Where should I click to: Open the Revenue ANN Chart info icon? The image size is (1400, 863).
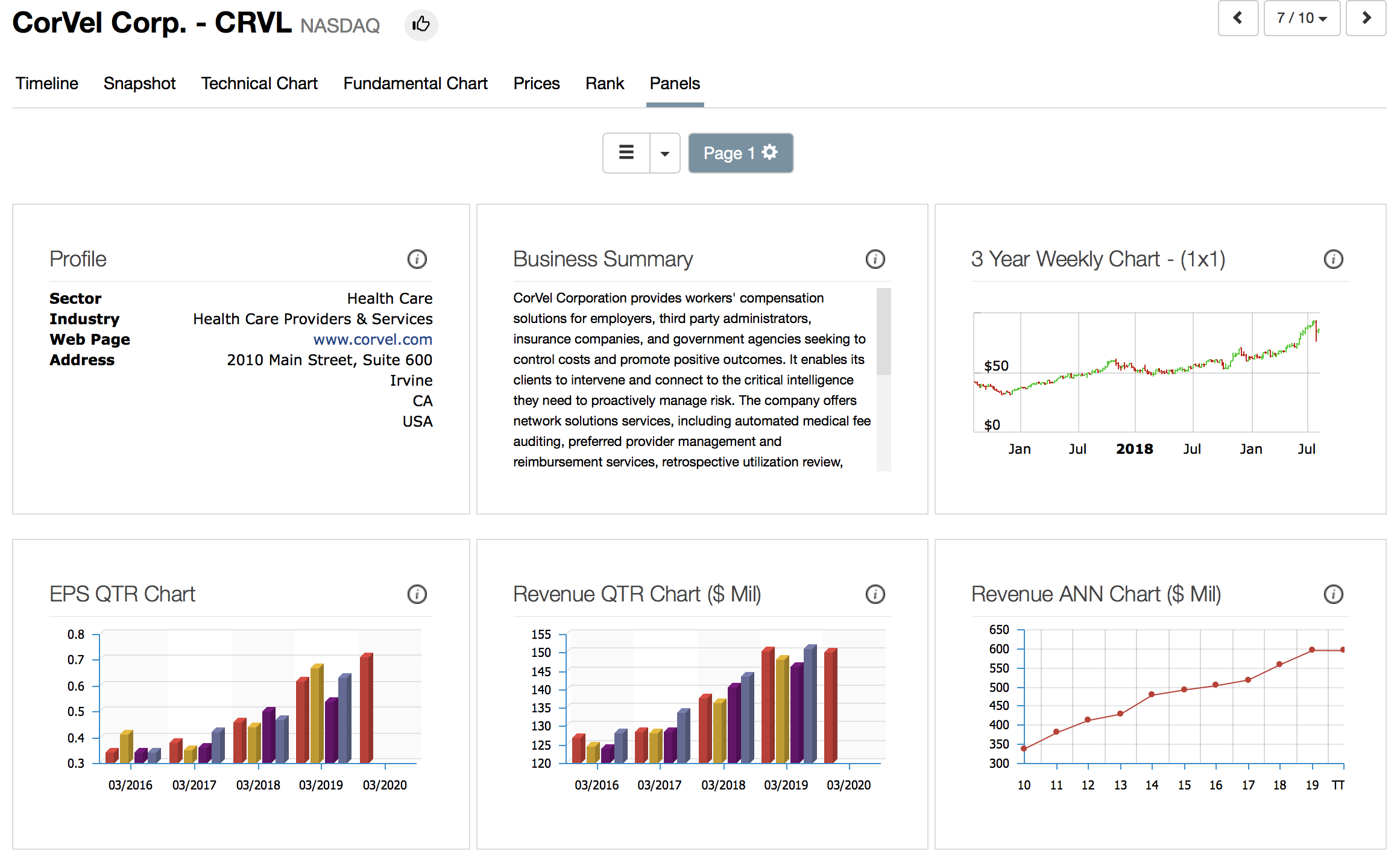pos(1333,594)
